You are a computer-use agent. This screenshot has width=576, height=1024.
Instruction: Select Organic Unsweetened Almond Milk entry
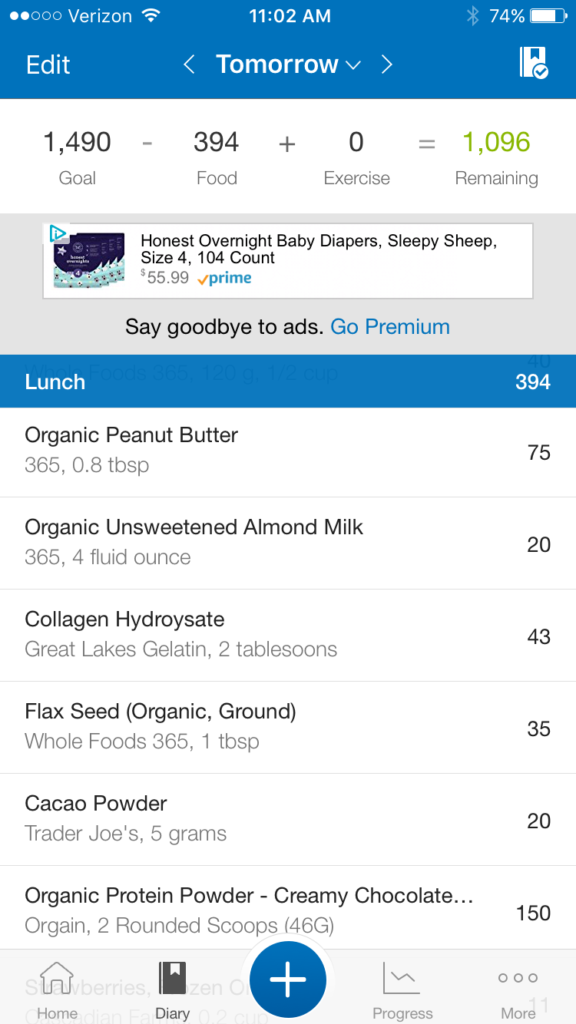(288, 543)
